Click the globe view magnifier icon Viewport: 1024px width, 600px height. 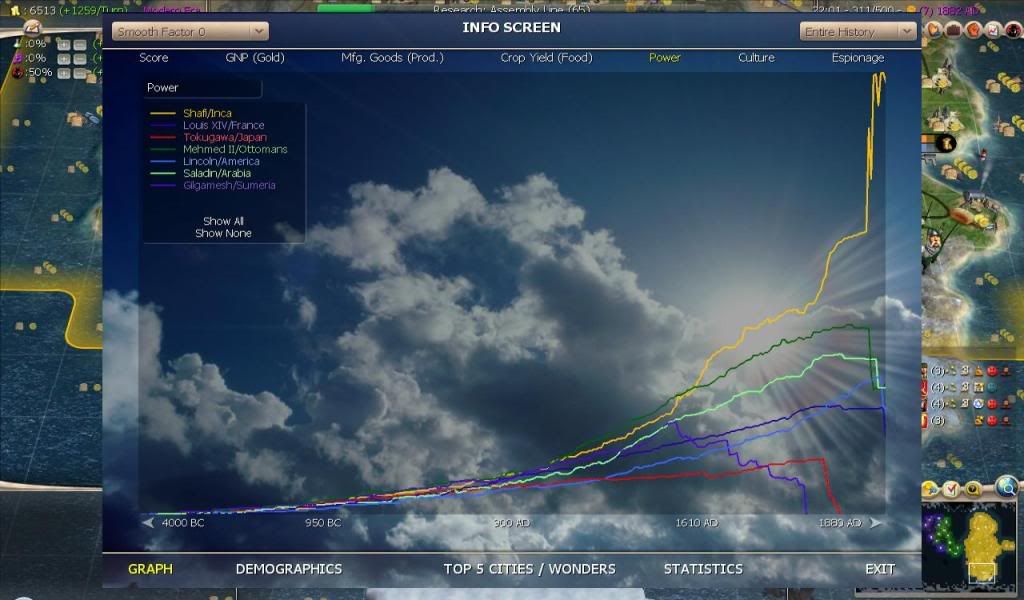pos(1007,486)
